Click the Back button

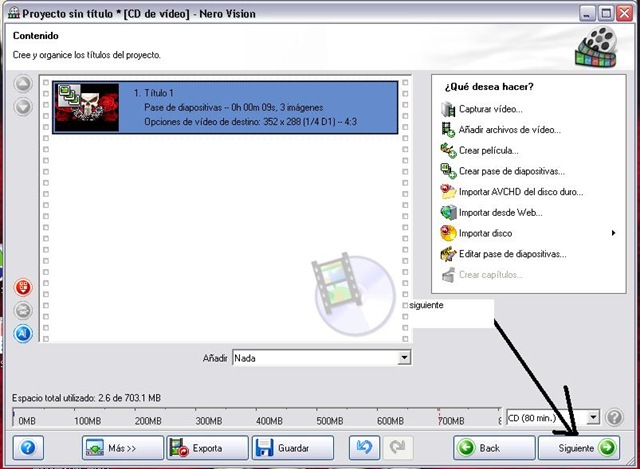coord(494,448)
